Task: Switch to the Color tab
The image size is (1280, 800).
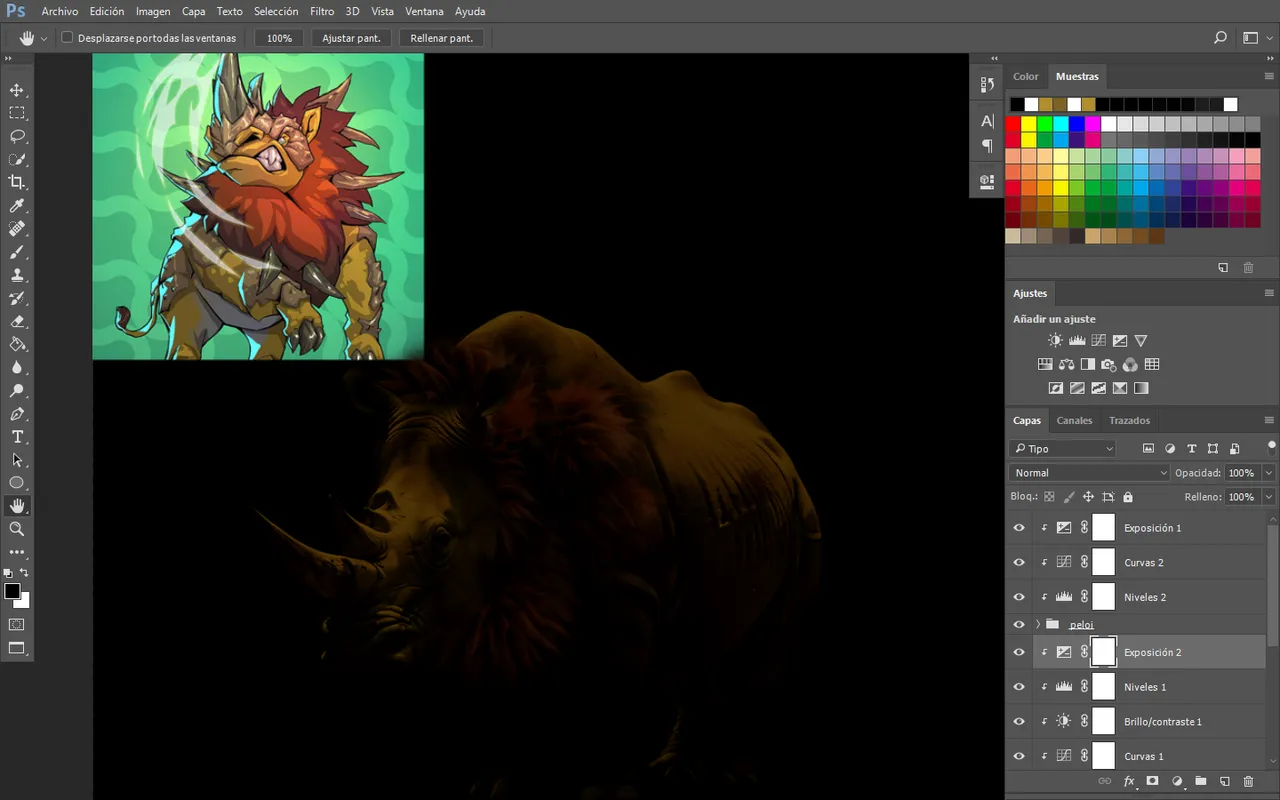Action: [1026, 76]
